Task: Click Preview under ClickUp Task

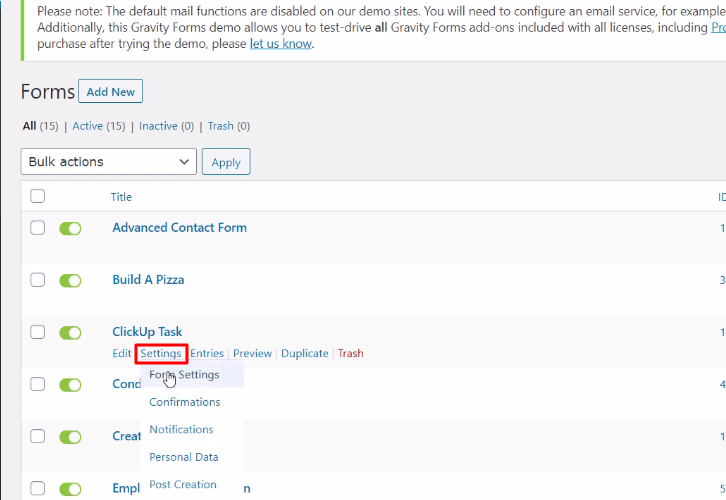Action: tap(252, 353)
